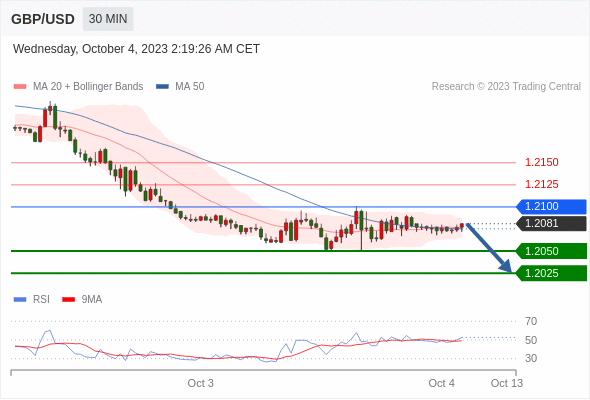The width and height of the screenshot is (590, 400).
Task: Click the blue RSI legend color swatch
Action: (20, 300)
